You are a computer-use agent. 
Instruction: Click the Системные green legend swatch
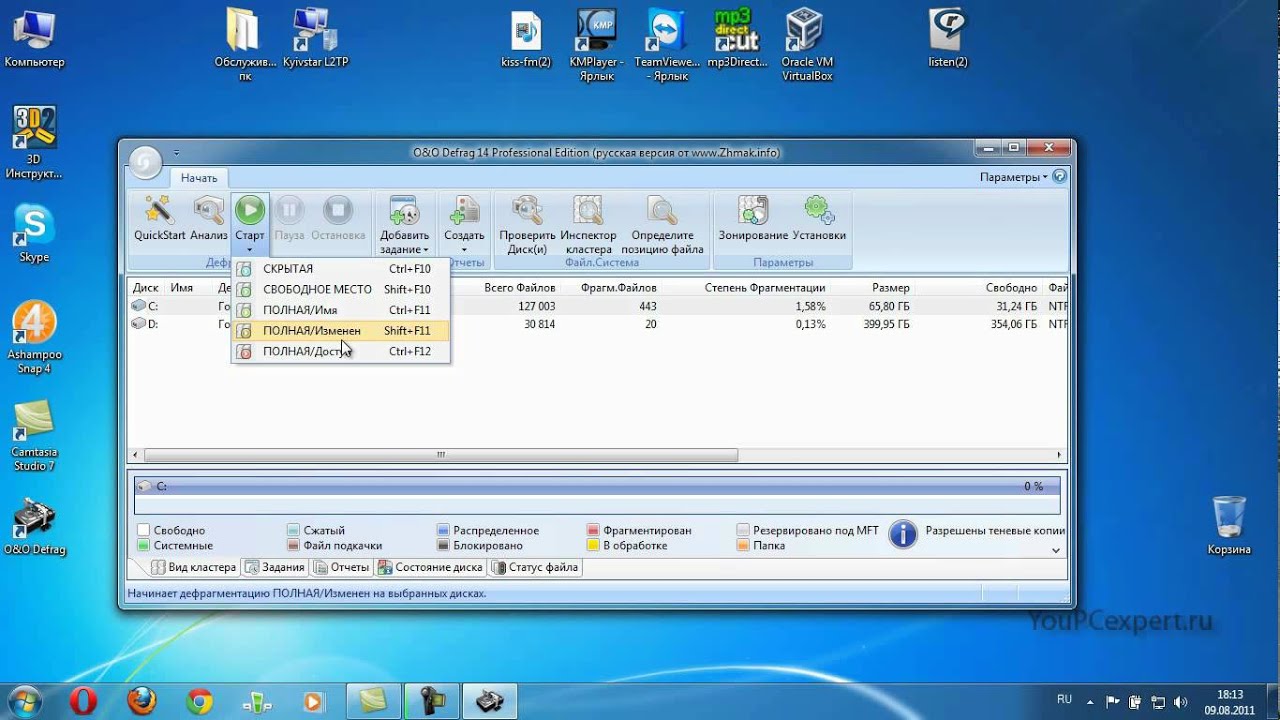pos(144,546)
